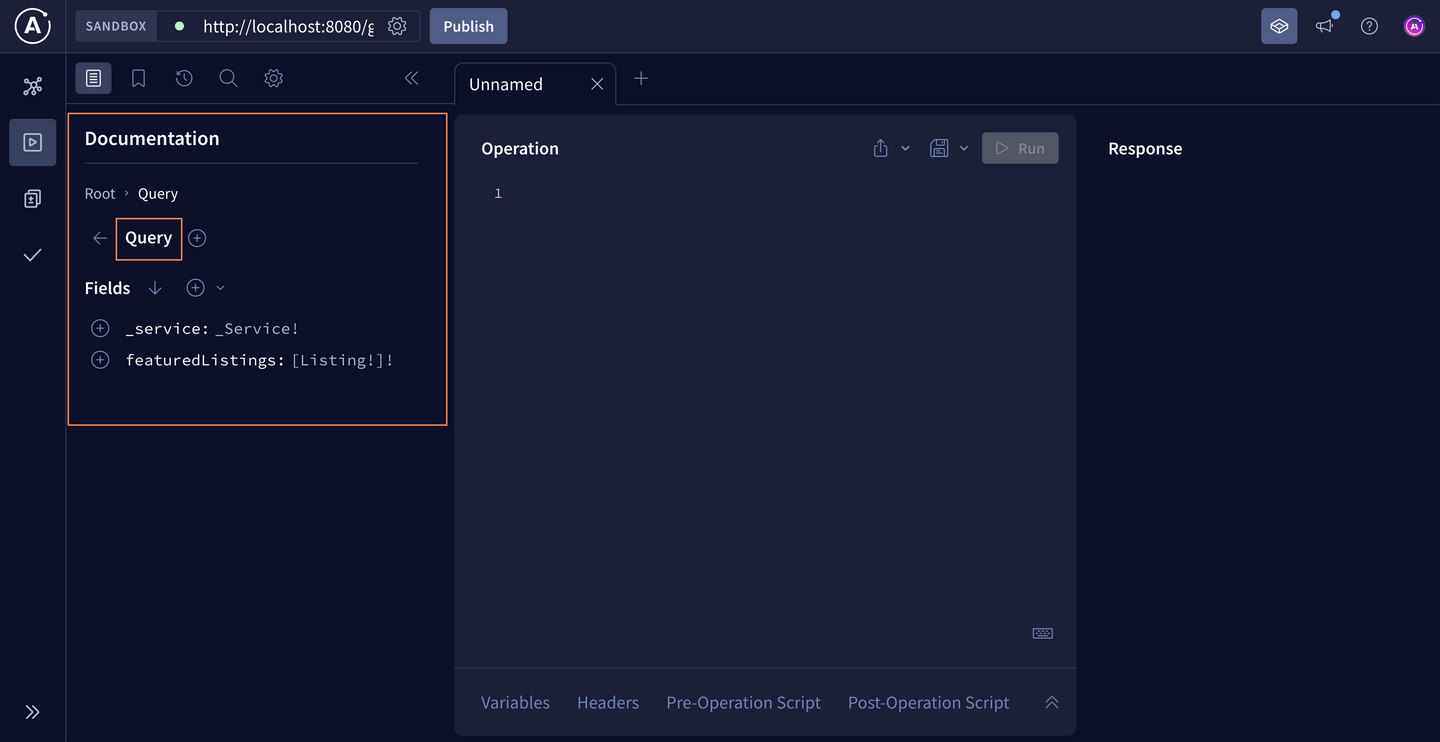The height and width of the screenshot is (742, 1440).
Task: Open the Variables tab
Action: coord(515,702)
